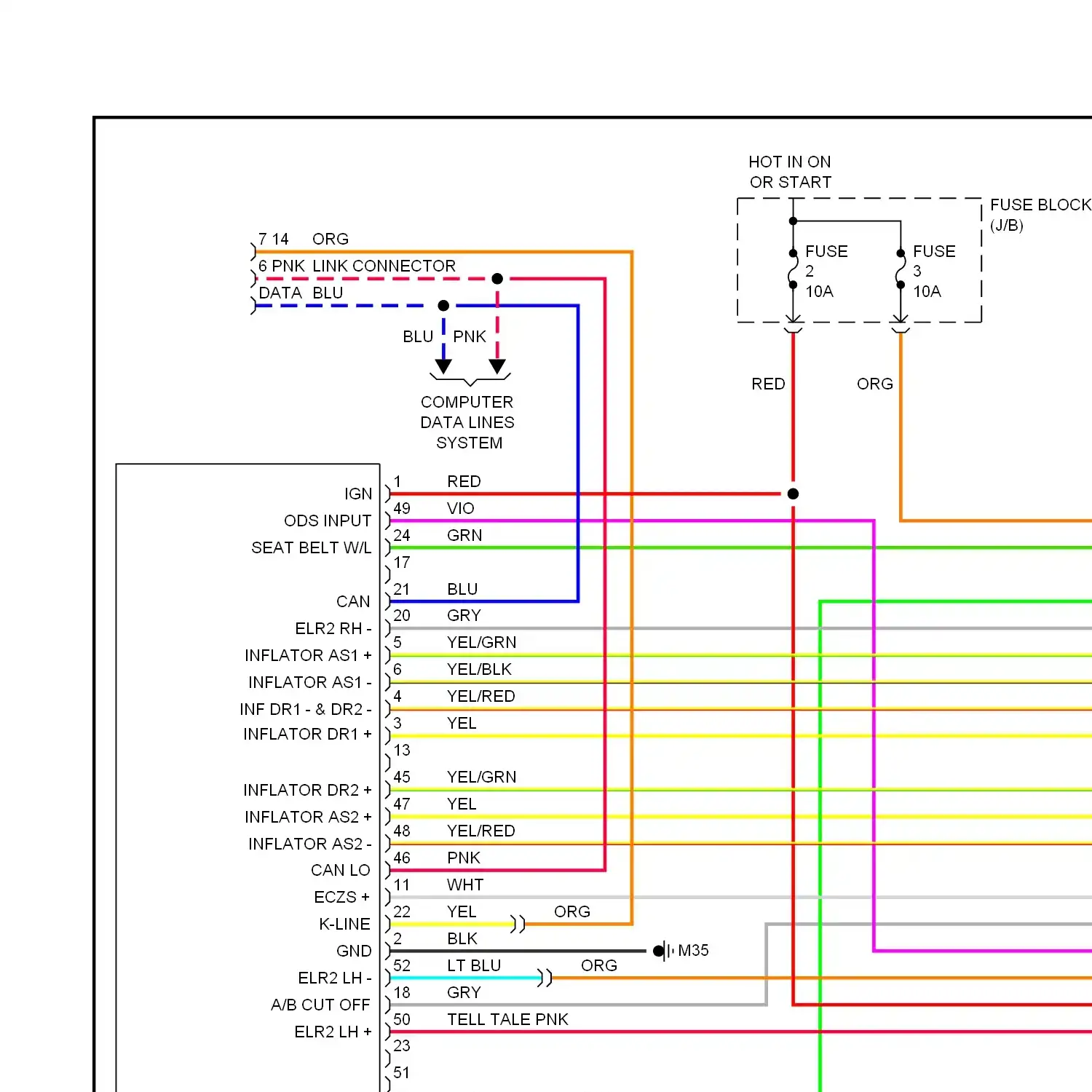
Task: Click the SEAT BELT W/L label
Action: tap(311, 547)
